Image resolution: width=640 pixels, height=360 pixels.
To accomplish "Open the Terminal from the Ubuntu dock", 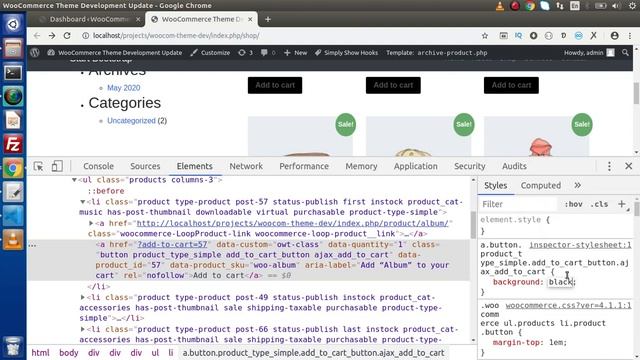I will click(x=13, y=73).
